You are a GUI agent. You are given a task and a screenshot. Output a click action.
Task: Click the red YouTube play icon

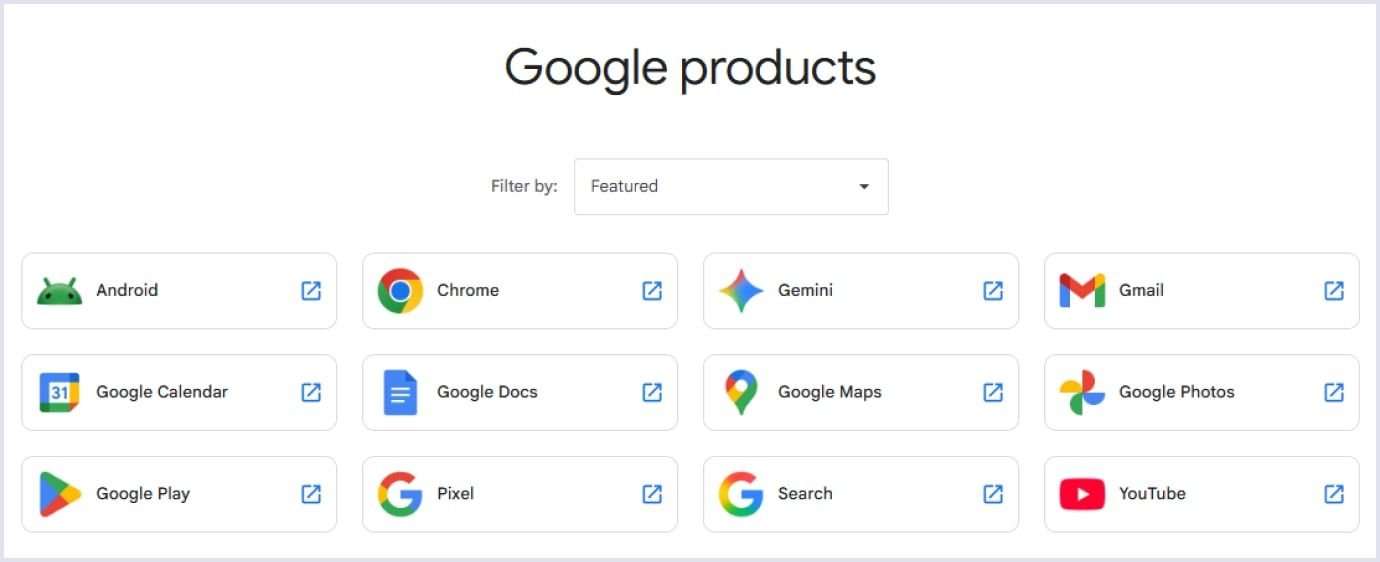click(1082, 494)
